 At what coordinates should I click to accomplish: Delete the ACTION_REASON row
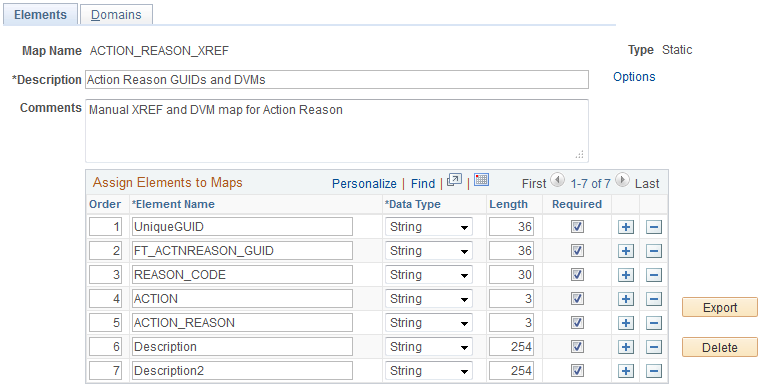[x=654, y=323]
